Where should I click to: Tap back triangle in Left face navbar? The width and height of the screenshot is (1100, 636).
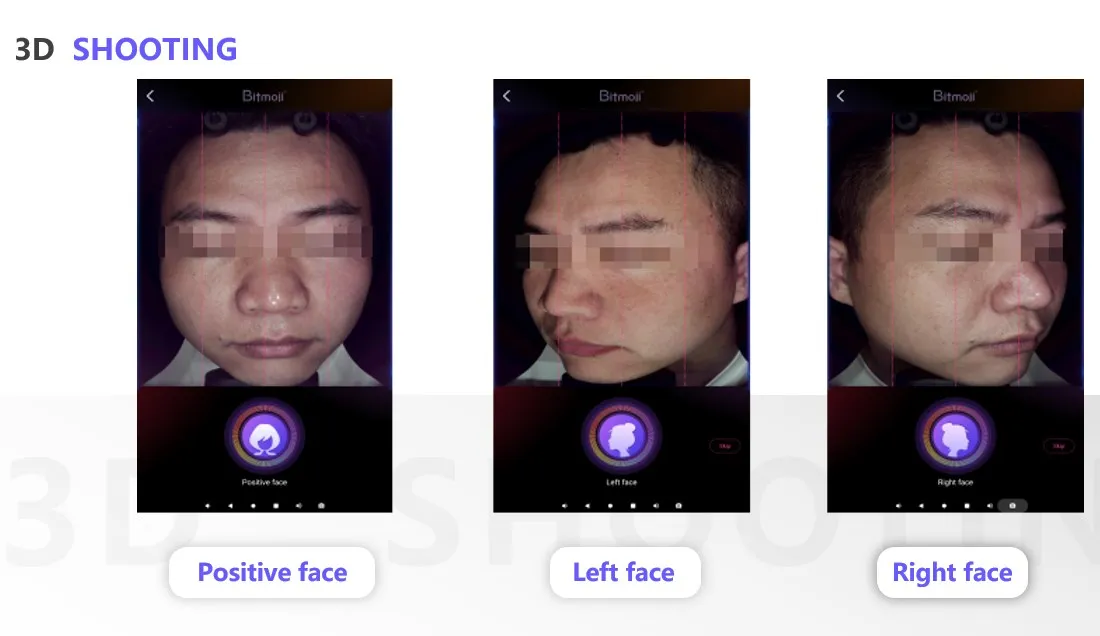pyautogui.click(x=587, y=506)
